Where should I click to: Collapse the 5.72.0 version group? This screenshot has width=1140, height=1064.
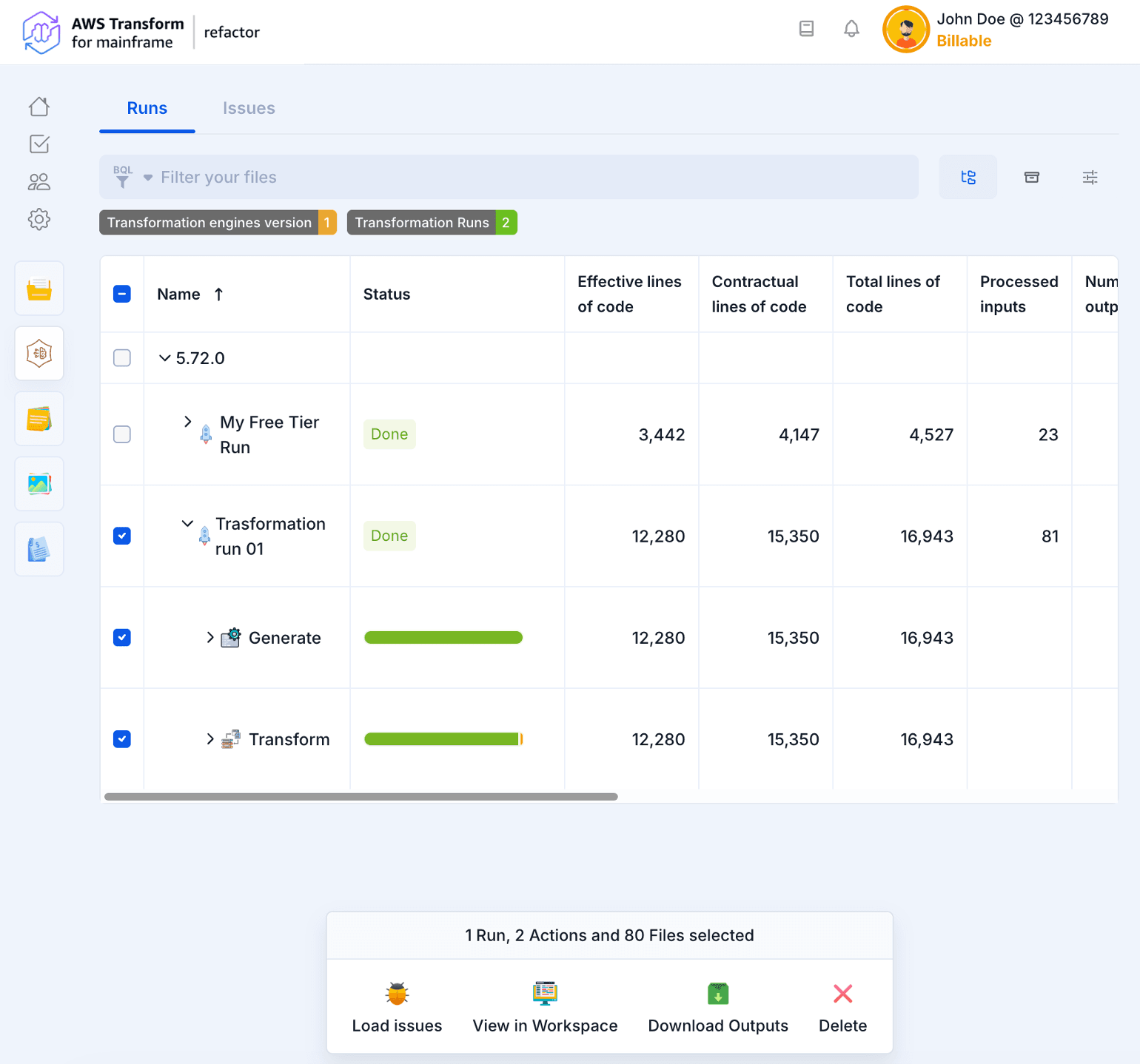pyautogui.click(x=164, y=358)
